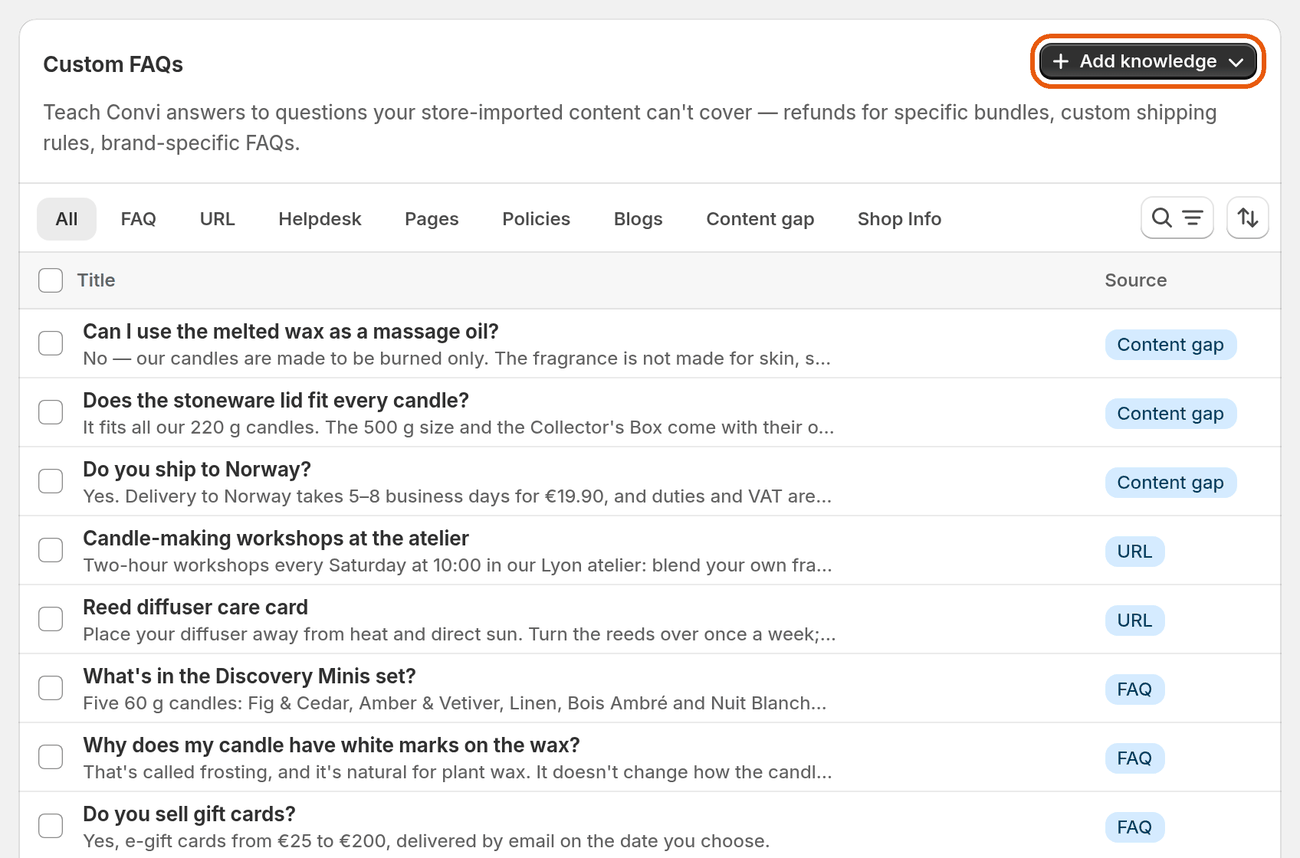Switch to the FAQ tab
The height and width of the screenshot is (858, 1300).
[138, 219]
